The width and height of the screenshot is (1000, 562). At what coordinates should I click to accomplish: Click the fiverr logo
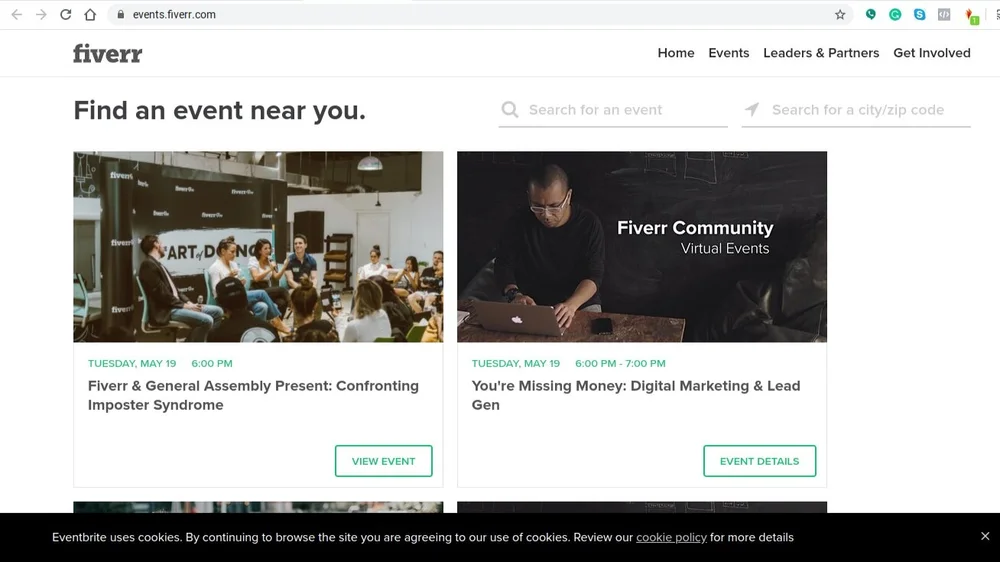pos(107,54)
